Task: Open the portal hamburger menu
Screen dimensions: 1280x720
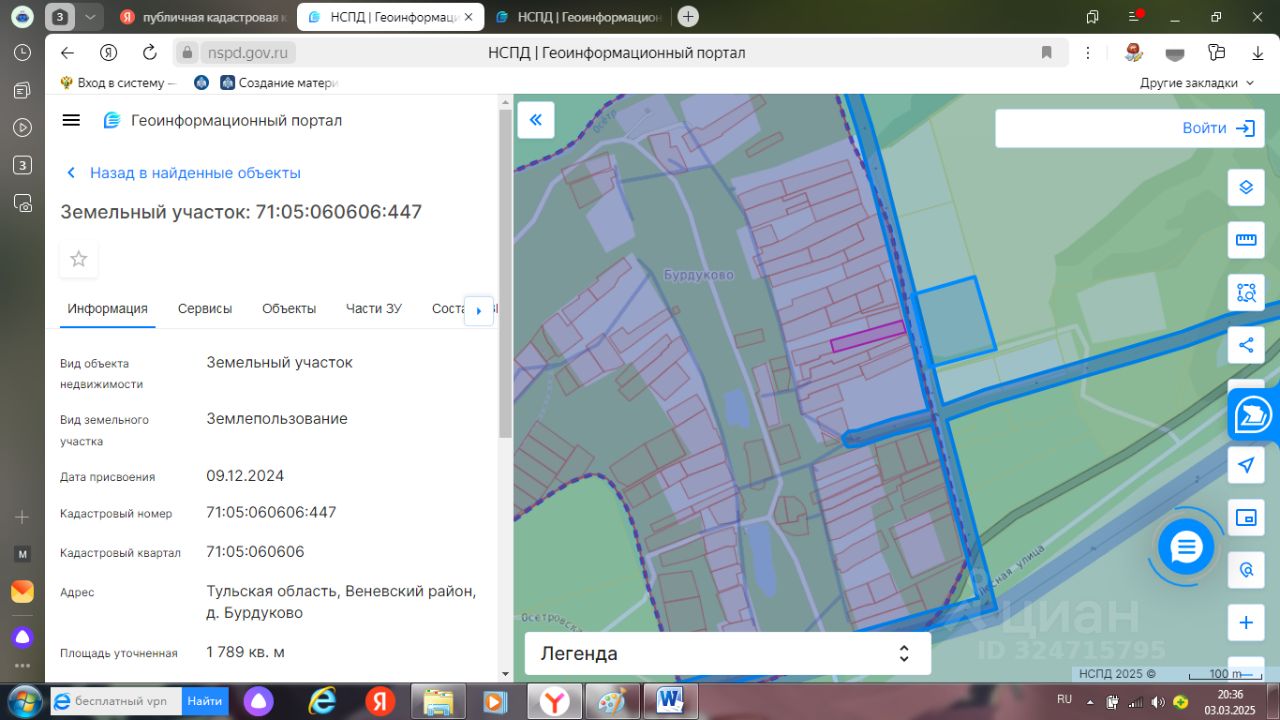Action: 71,120
